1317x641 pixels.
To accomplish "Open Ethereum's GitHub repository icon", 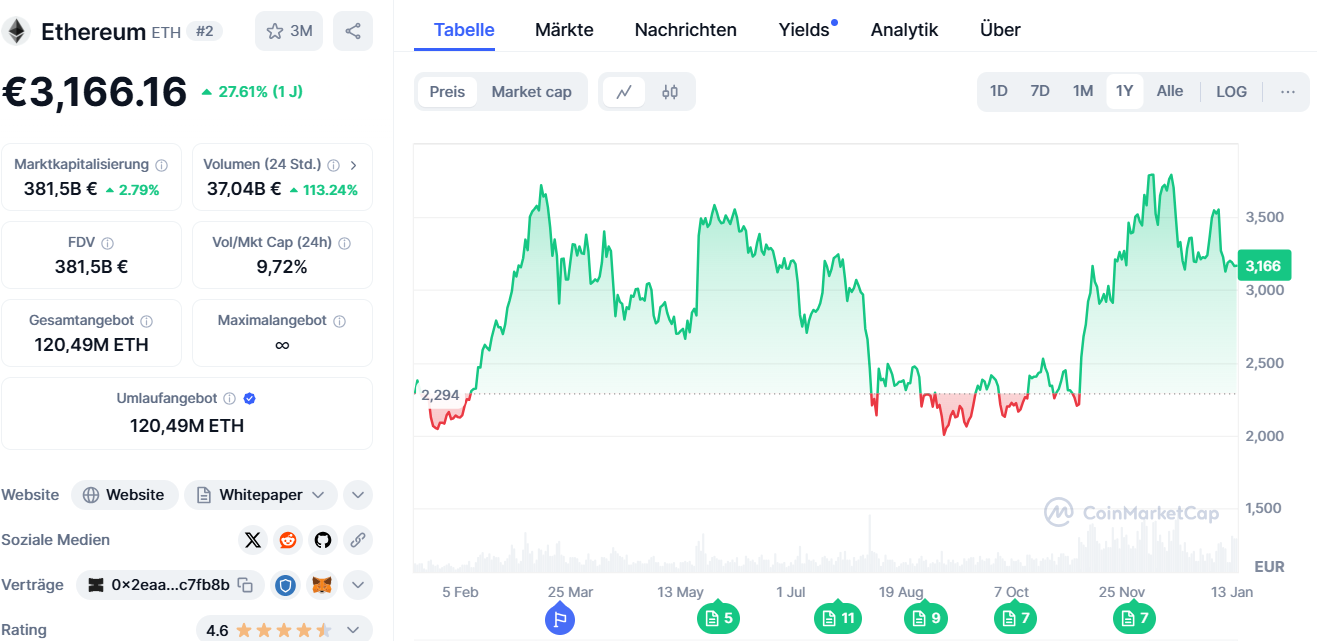I will [x=322, y=540].
